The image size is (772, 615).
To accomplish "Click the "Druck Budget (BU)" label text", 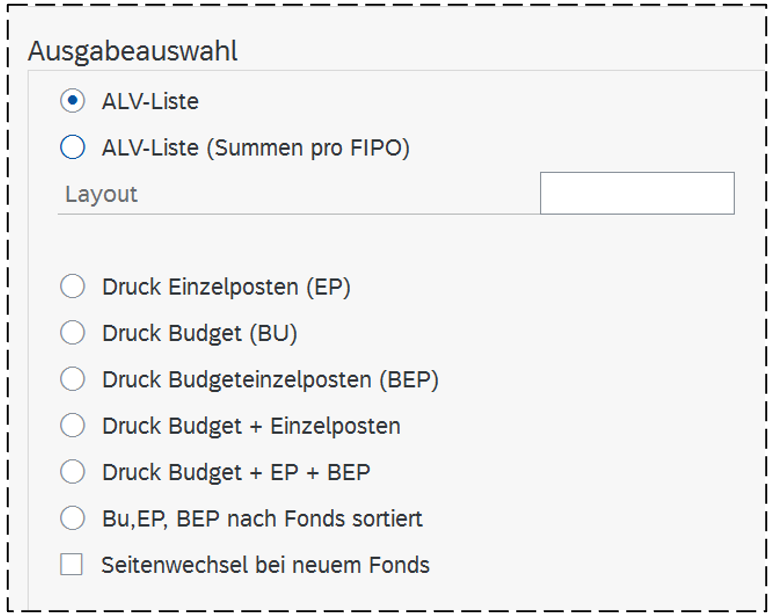I will coord(200,333).
